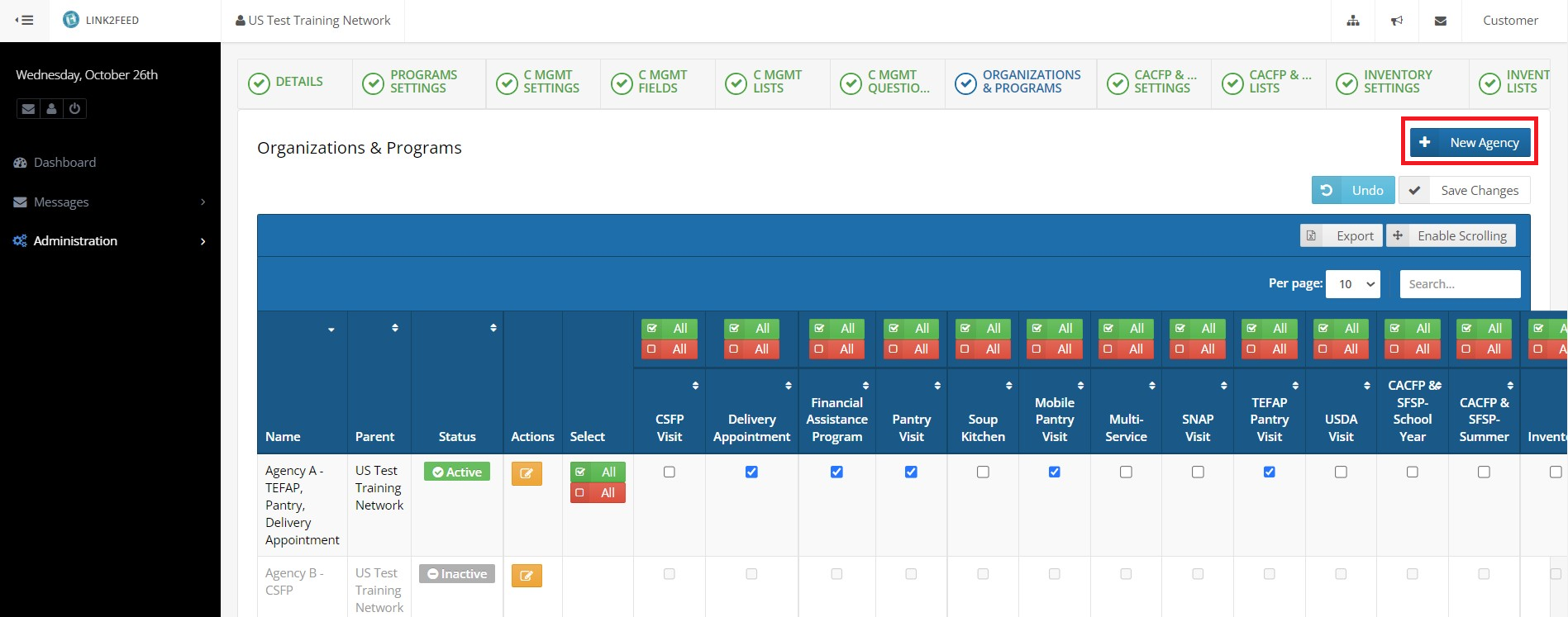Click the Export button

tap(1342, 236)
